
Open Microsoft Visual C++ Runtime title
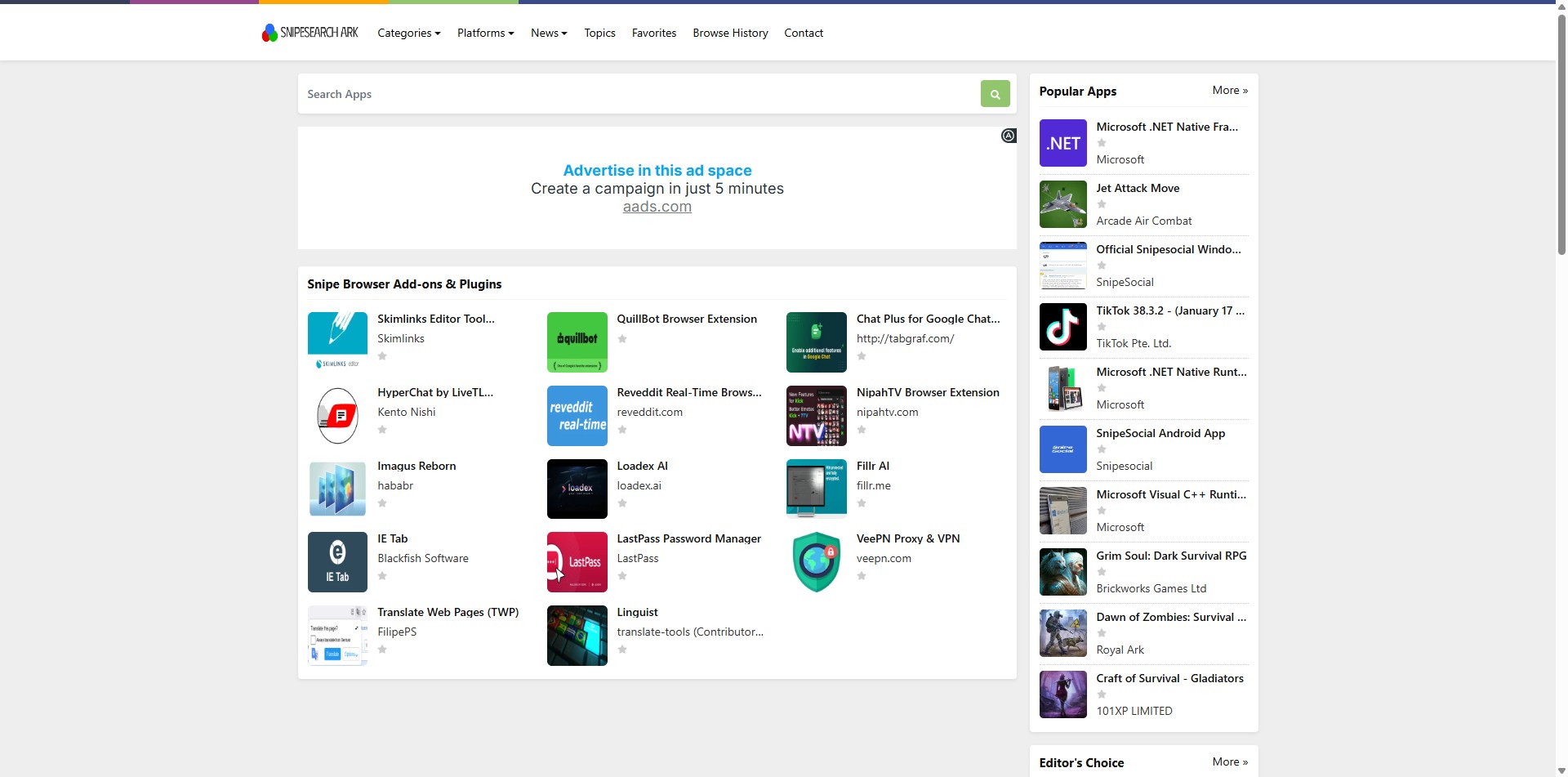pyautogui.click(x=1171, y=494)
